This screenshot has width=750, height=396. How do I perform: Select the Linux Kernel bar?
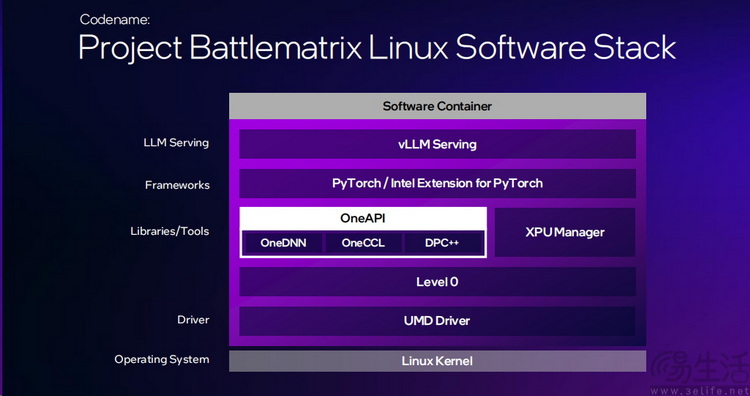(437, 361)
